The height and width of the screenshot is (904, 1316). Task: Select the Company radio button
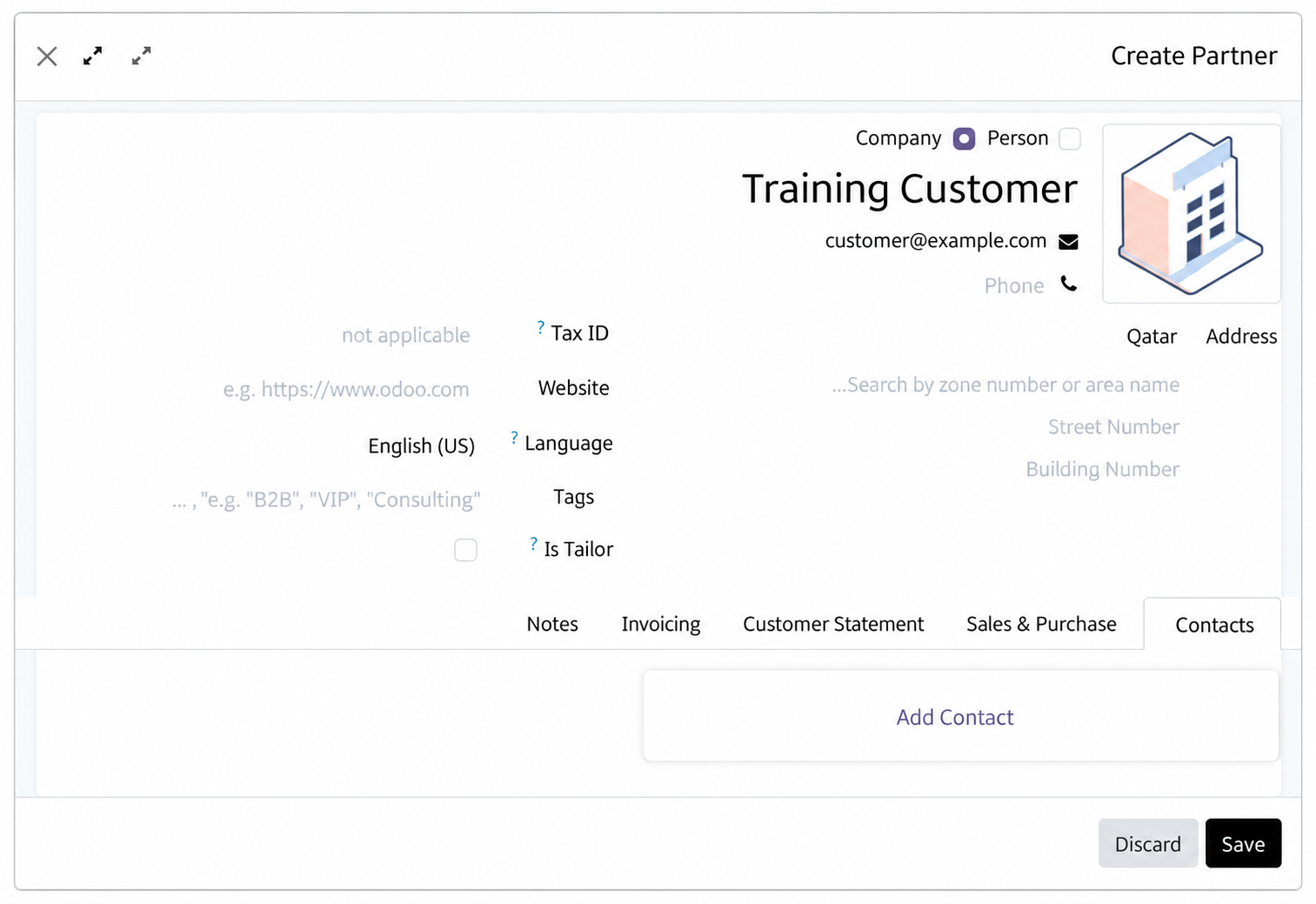[x=964, y=138]
